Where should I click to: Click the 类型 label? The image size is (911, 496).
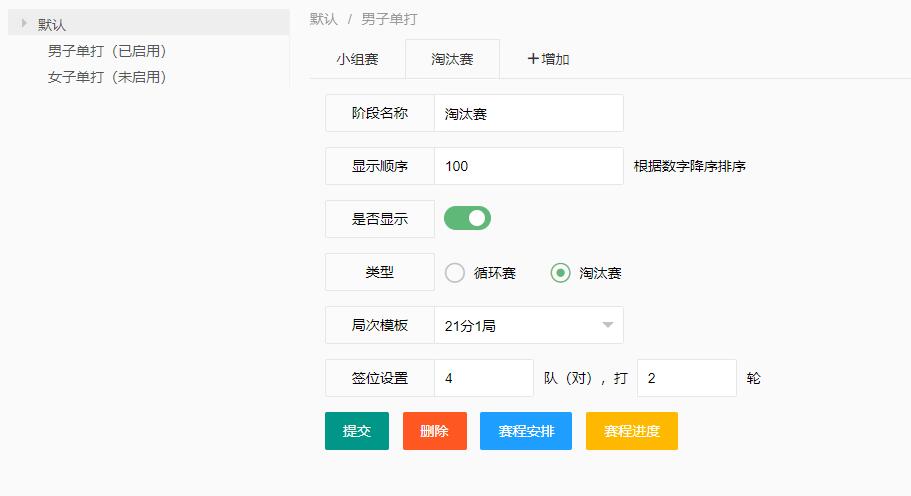coord(380,272)
